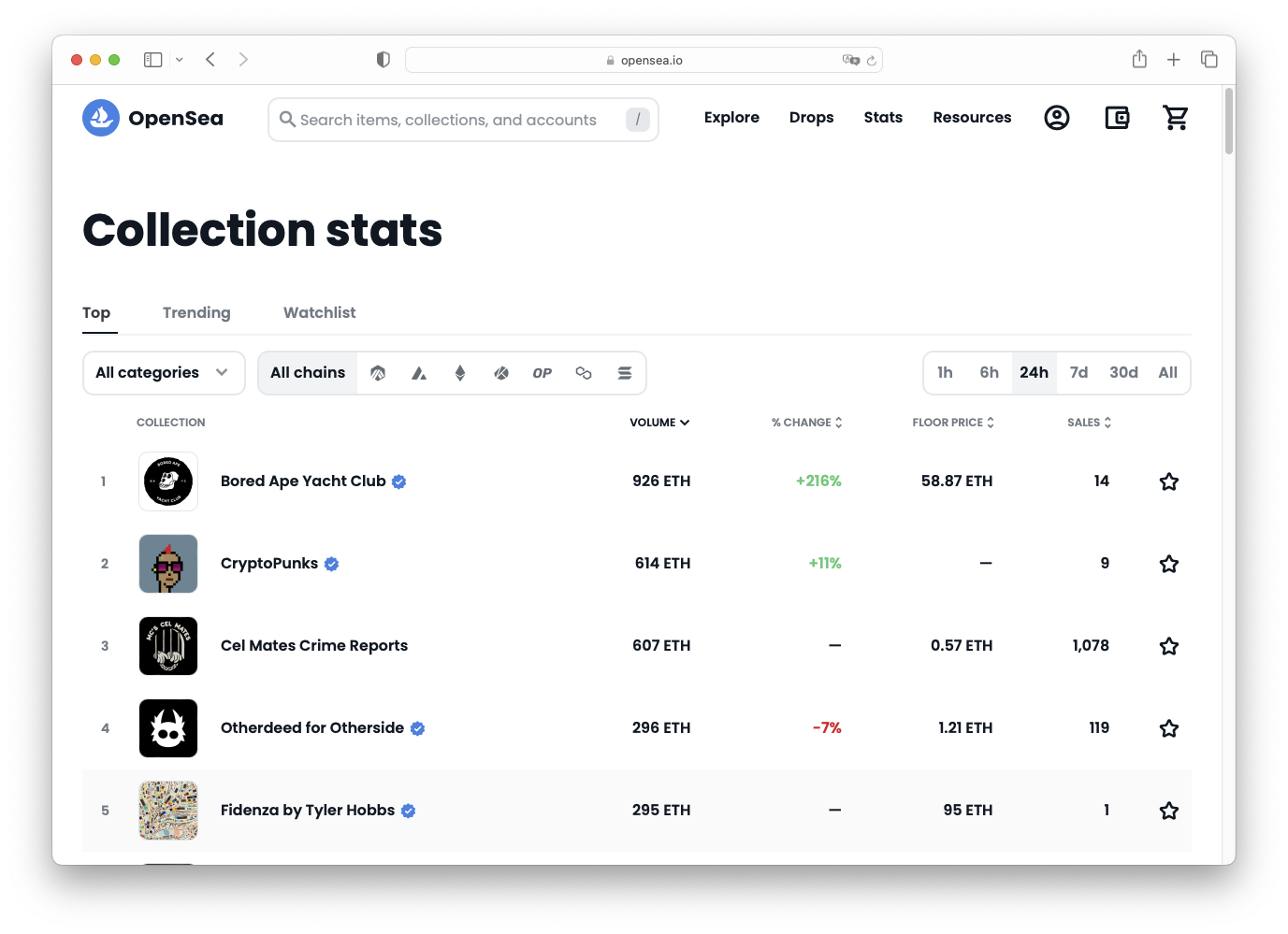Open the shopping cart
This screenshot has height=934, width=1288.
pos(1175,118)
